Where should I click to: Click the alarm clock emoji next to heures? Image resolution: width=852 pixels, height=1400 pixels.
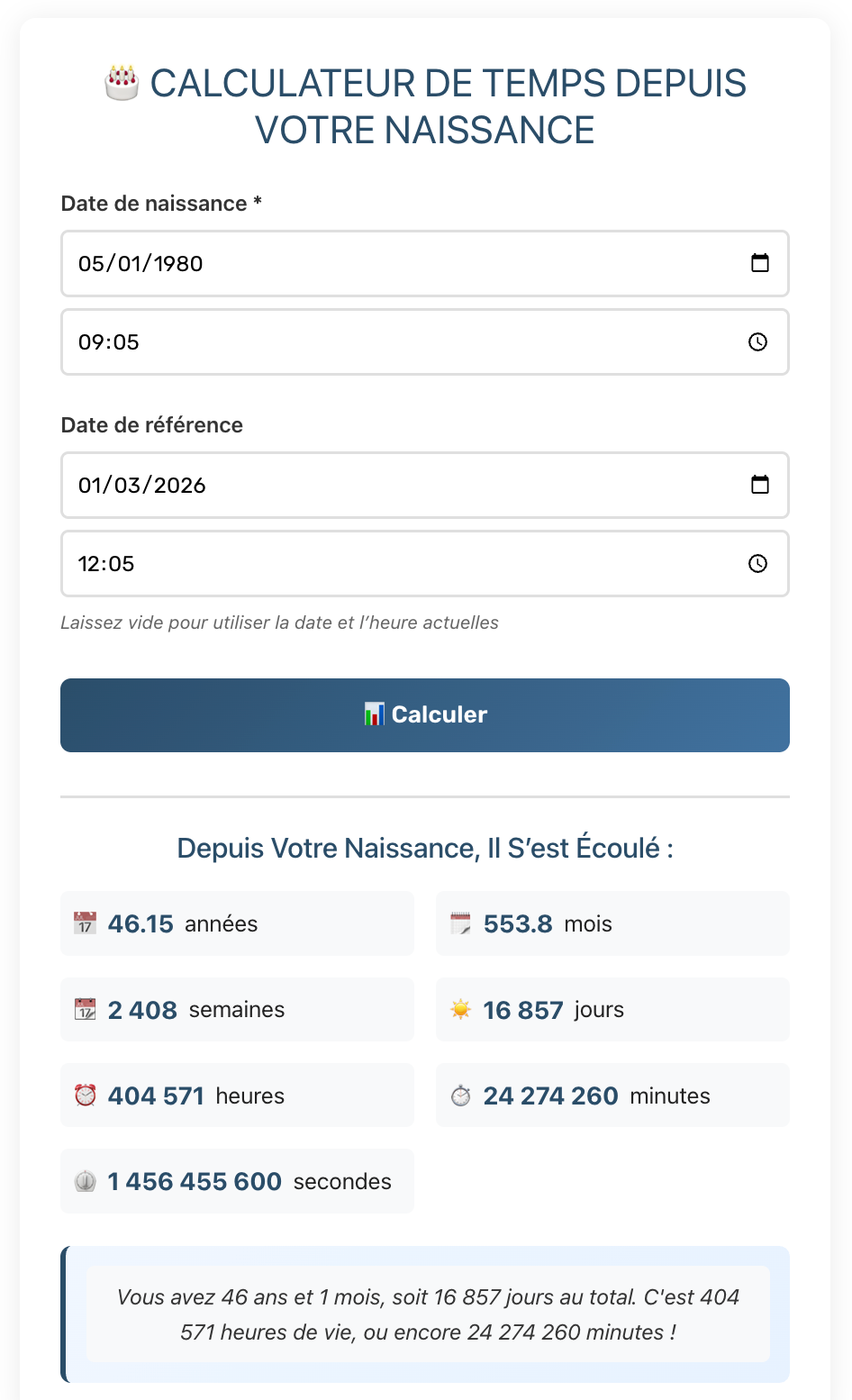[84, 1095]
